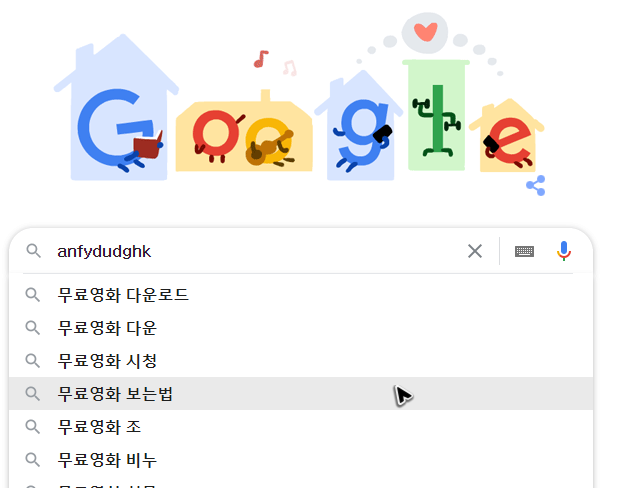Select highlighted suggestion 무료영화 보는법
This screenshot has width=617, height=488.
pos(301,394)
